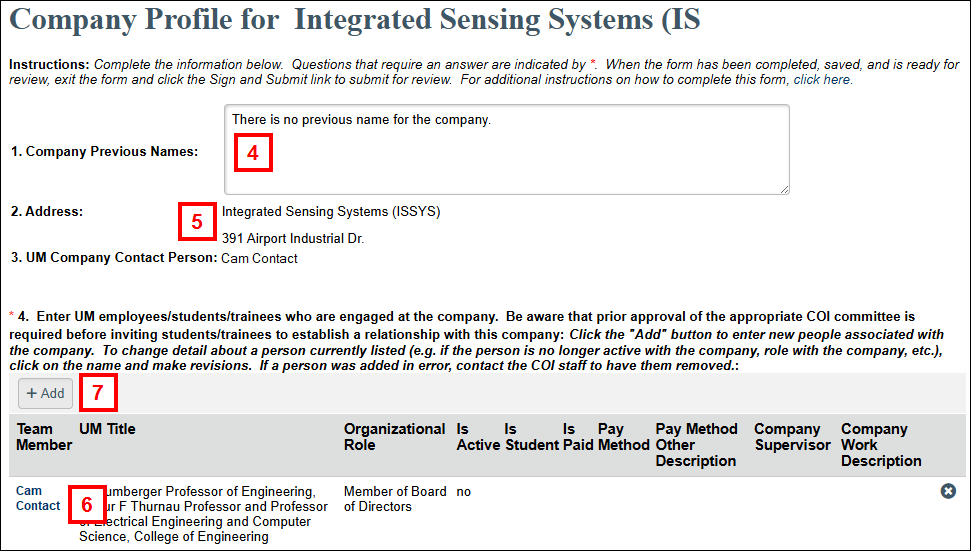Click the Pay Method column header

624,437
